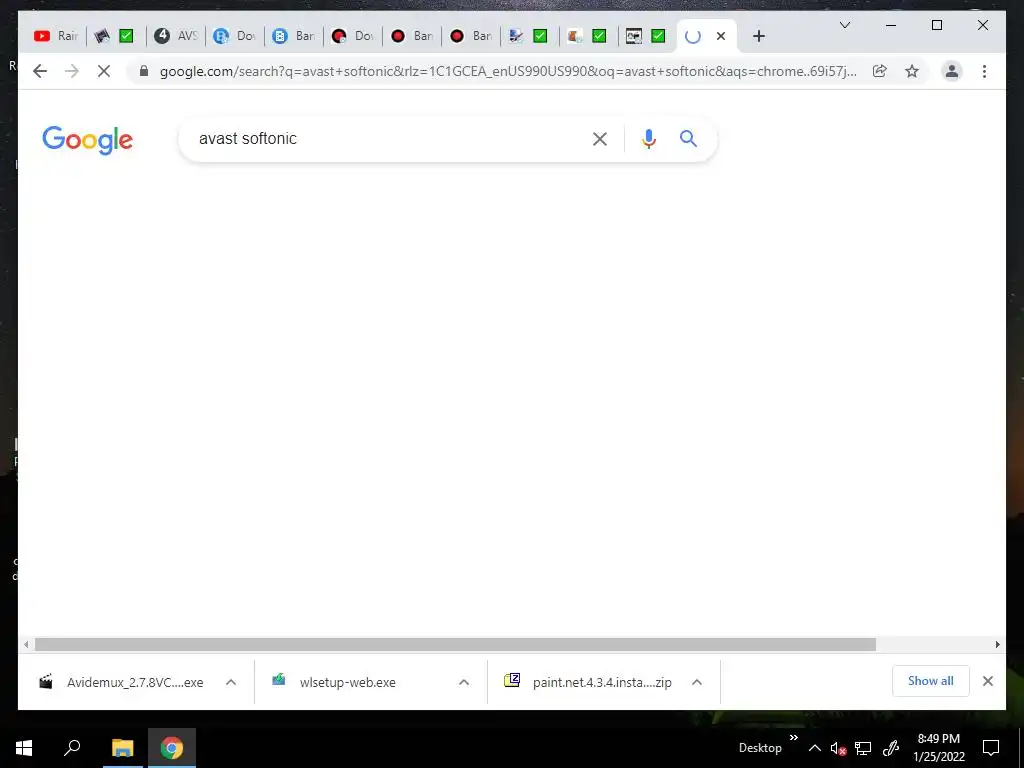Screen dimensions: 1024x768
Task: Open Chrome's three-dot menu
Action: click(984, 71)
